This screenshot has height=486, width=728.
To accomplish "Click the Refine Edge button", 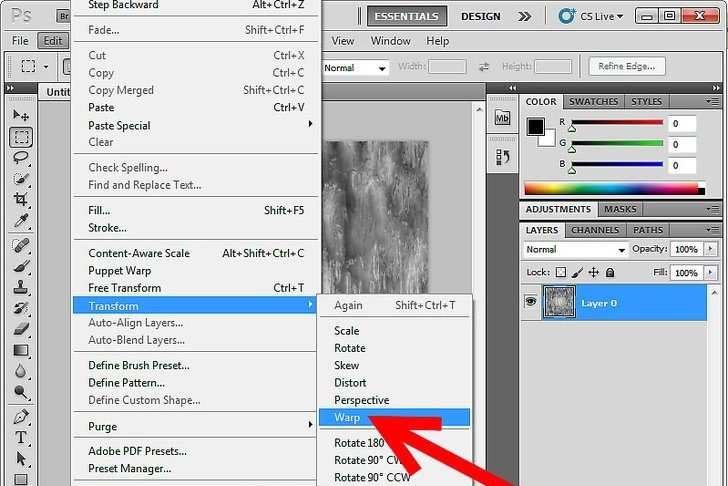I will click(627, 66).
